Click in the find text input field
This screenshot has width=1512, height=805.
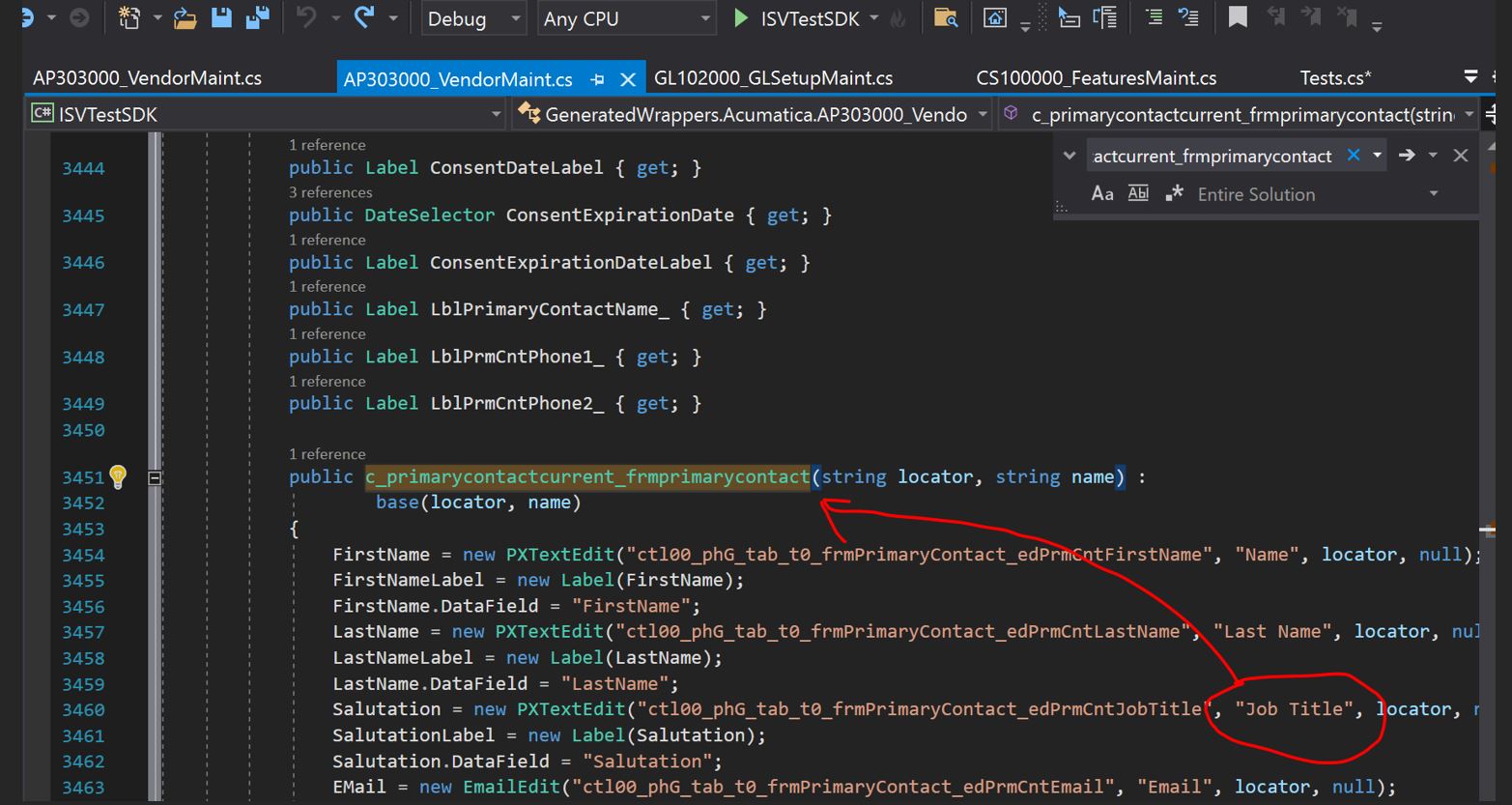(x=1212, y=156)
